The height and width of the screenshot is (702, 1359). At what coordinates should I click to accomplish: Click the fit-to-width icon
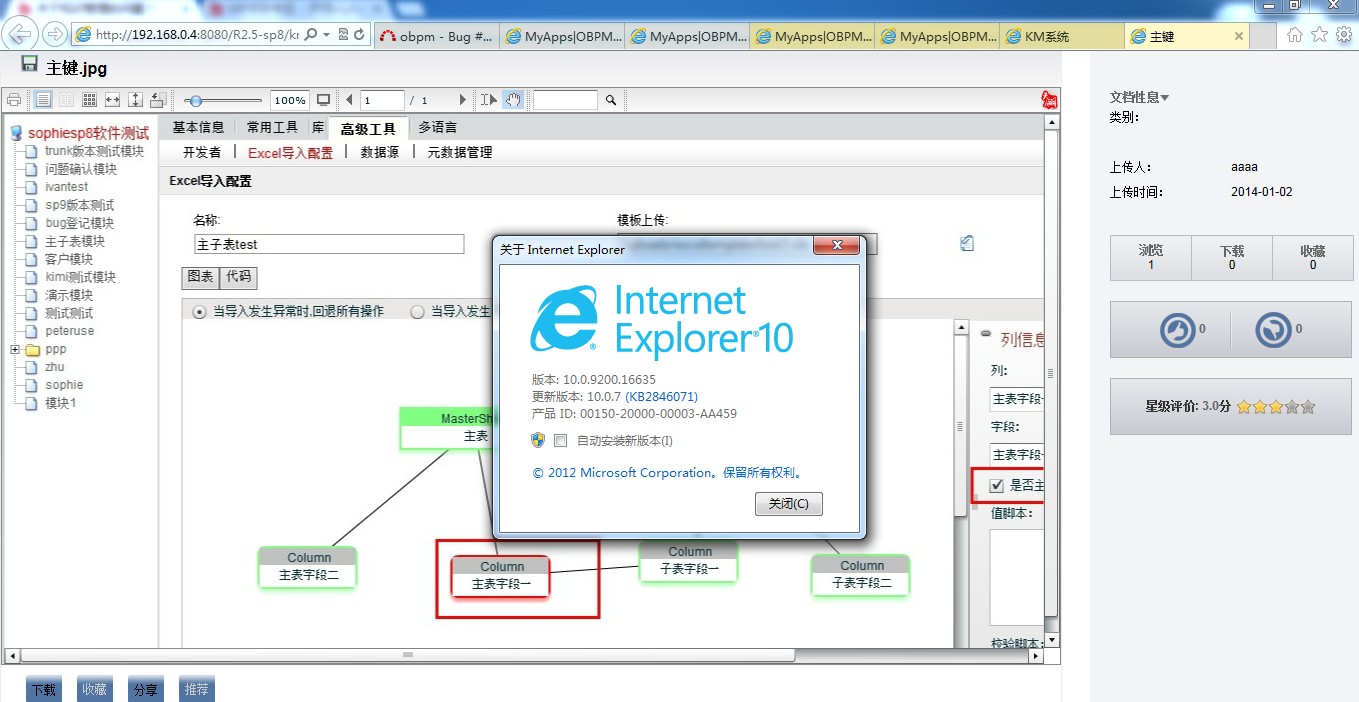click(112, 100)
